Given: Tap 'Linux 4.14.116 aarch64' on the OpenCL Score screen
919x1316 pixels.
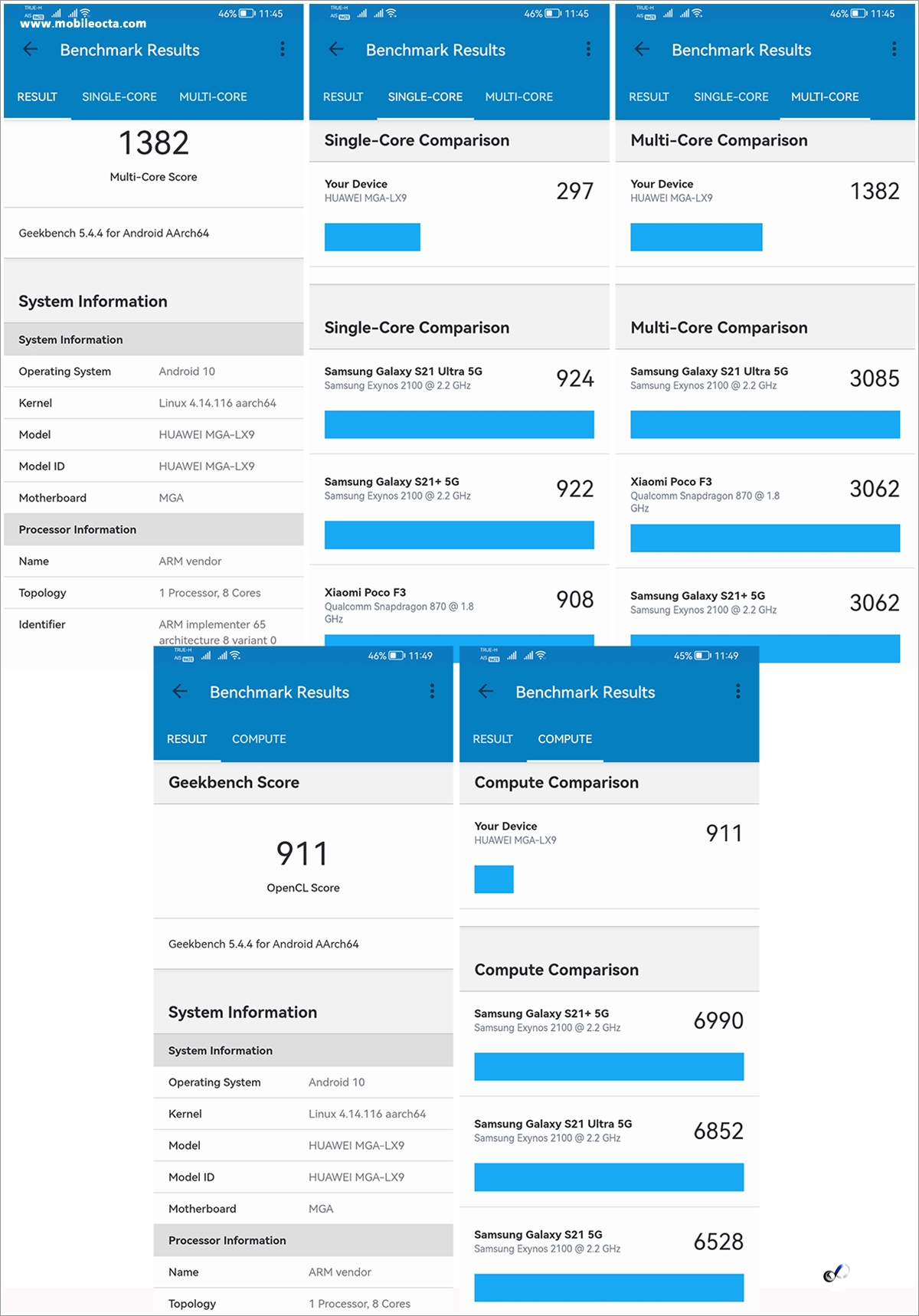Looking at the screenshot, I should click(368, 1114).
